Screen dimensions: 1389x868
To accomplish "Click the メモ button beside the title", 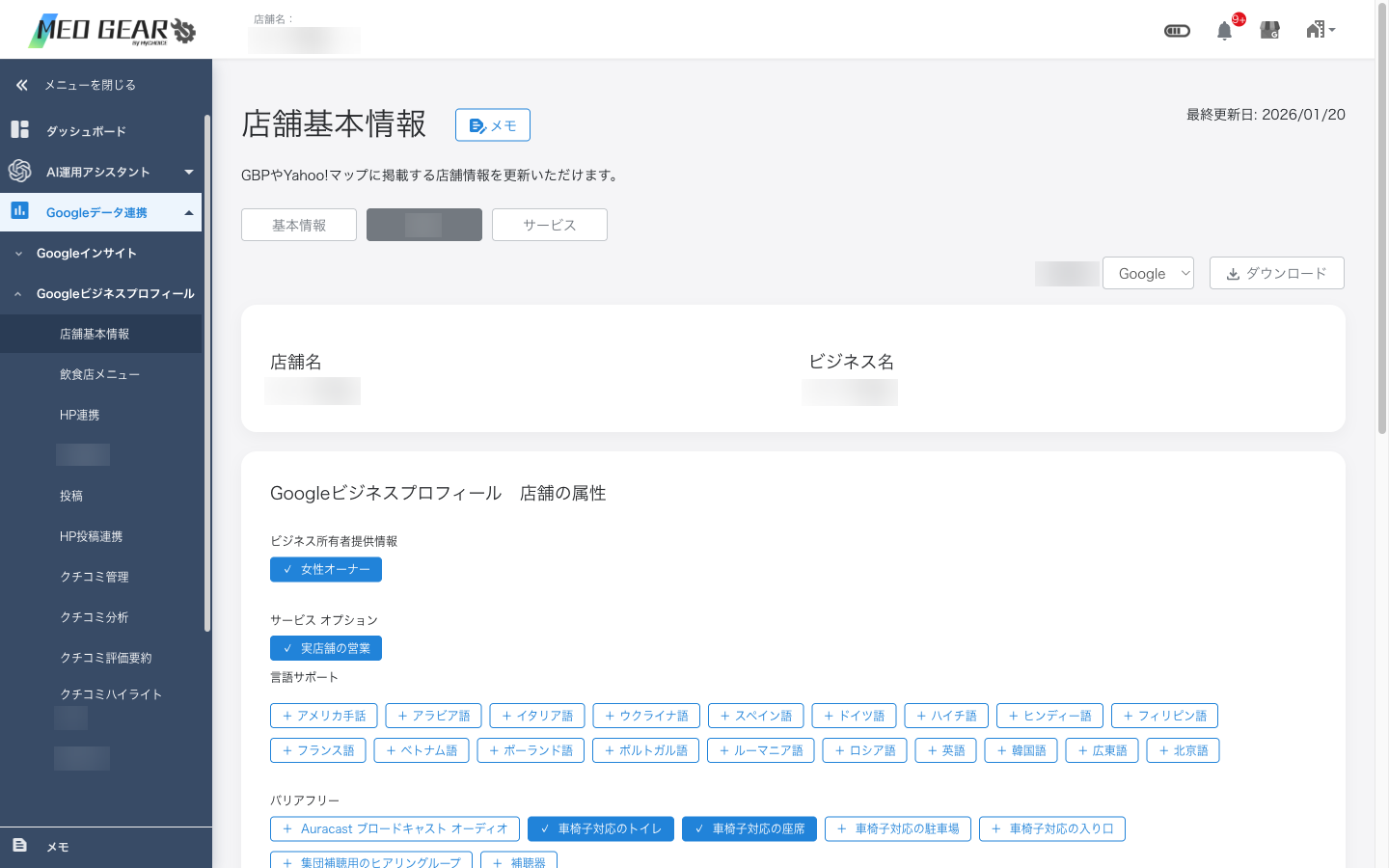I will coord(493,125).
